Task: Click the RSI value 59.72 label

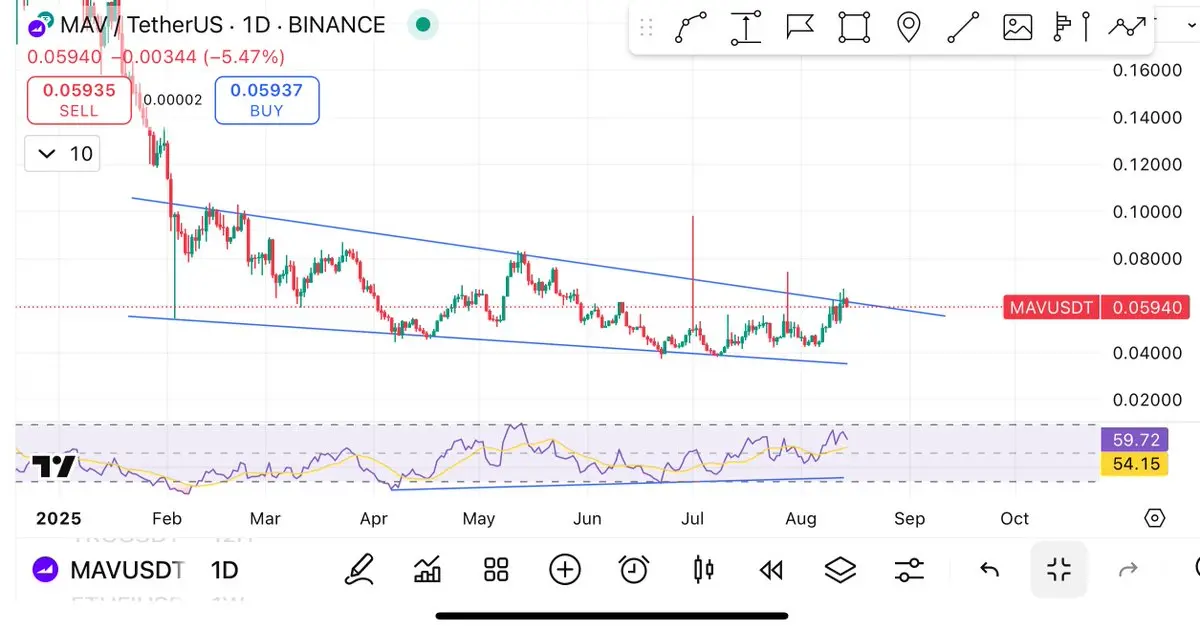Action: tap(1136, 440)
